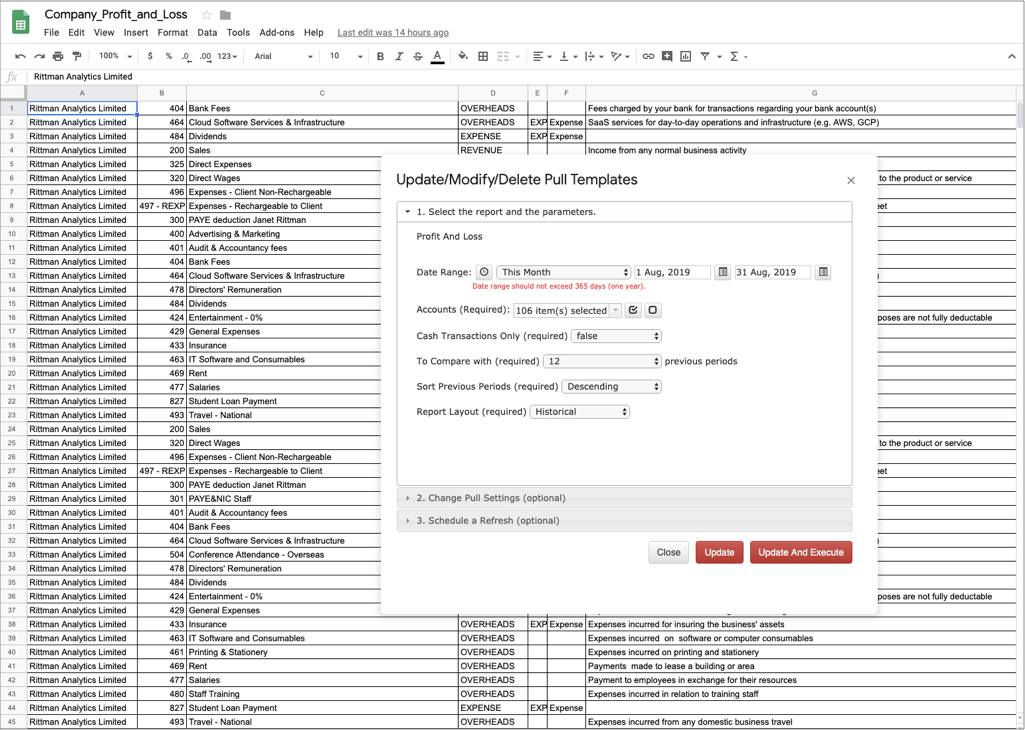Hide the menus with the up chevron
This screenshot has height=730, width=1025.
(x=1012, y=57)
